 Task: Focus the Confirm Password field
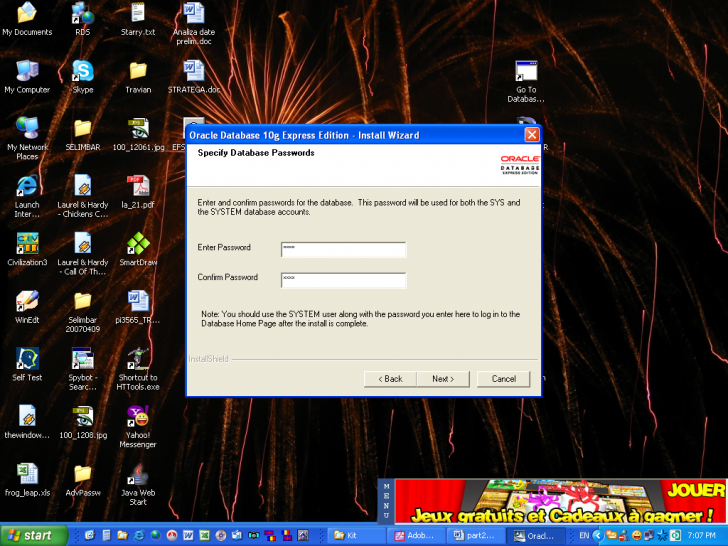point(343,280)
